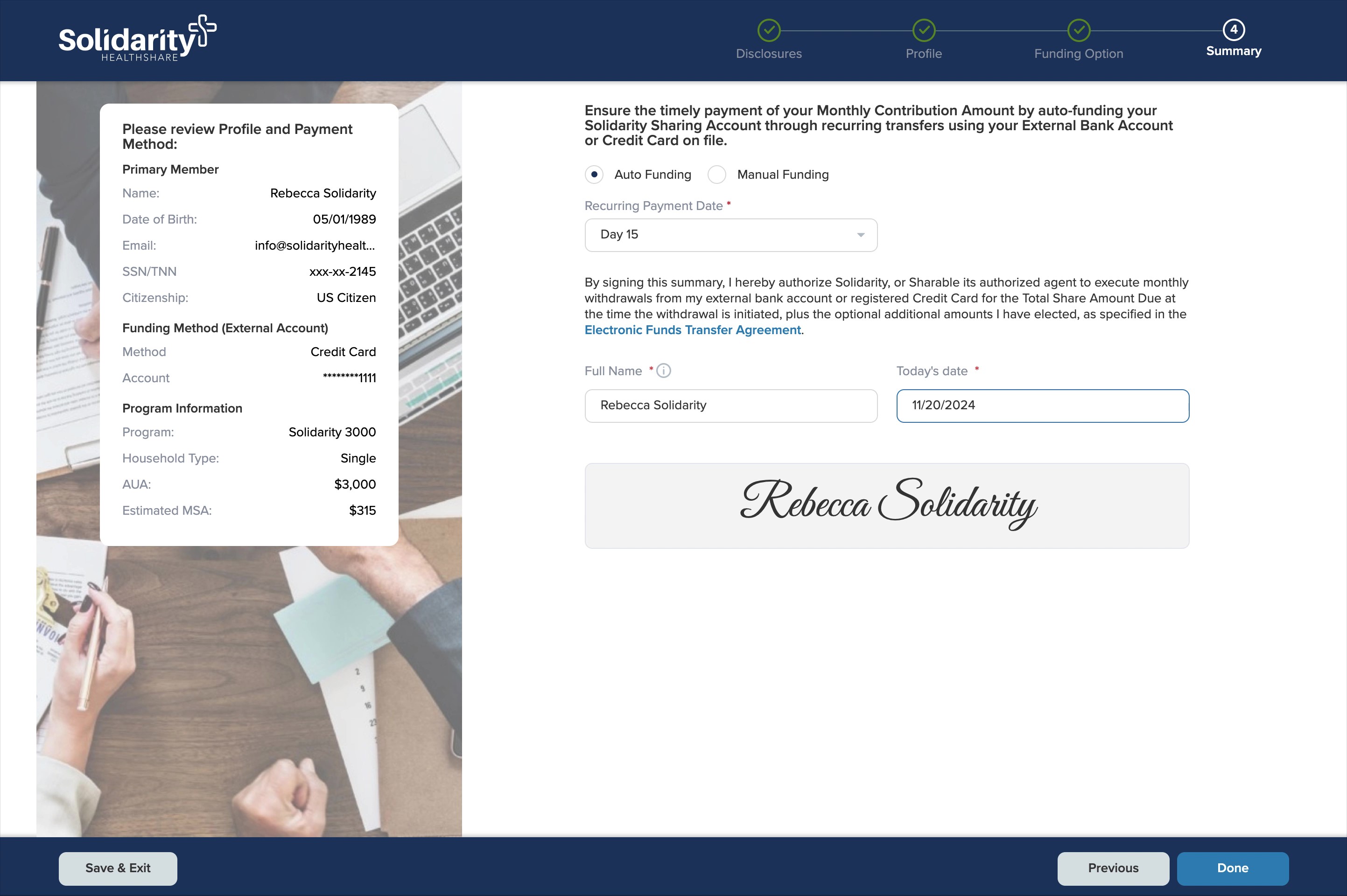Select the Auto Funding radio button
Viewport: 1347px width, 896px height.
(x=594, y=174)
